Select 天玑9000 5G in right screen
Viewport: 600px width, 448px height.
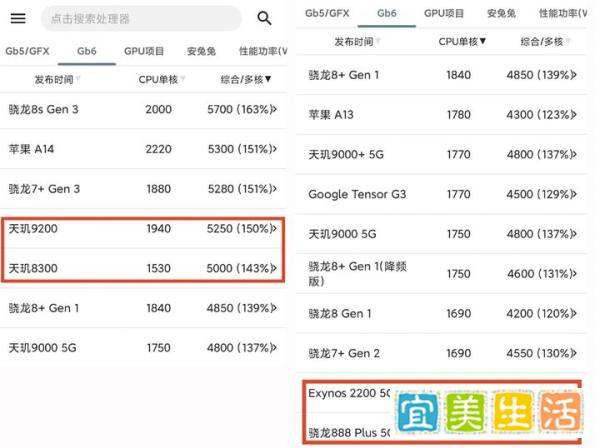(342, 234)
